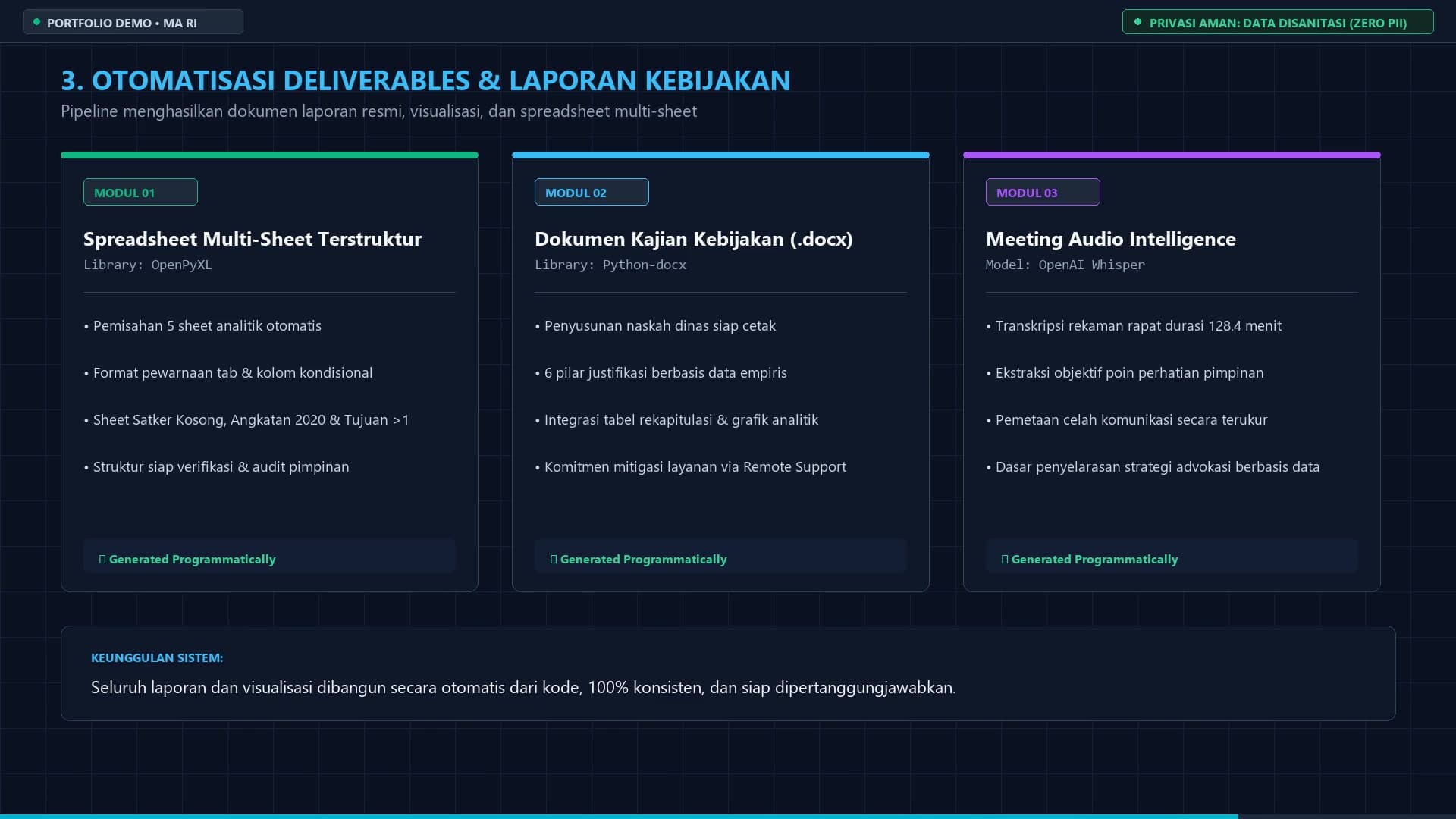Viewport: 1456px width, 819px height.
Task: Click bullet Dasar penyelarasan strategi advokasi berbasis data
Action: (1153, 467)
